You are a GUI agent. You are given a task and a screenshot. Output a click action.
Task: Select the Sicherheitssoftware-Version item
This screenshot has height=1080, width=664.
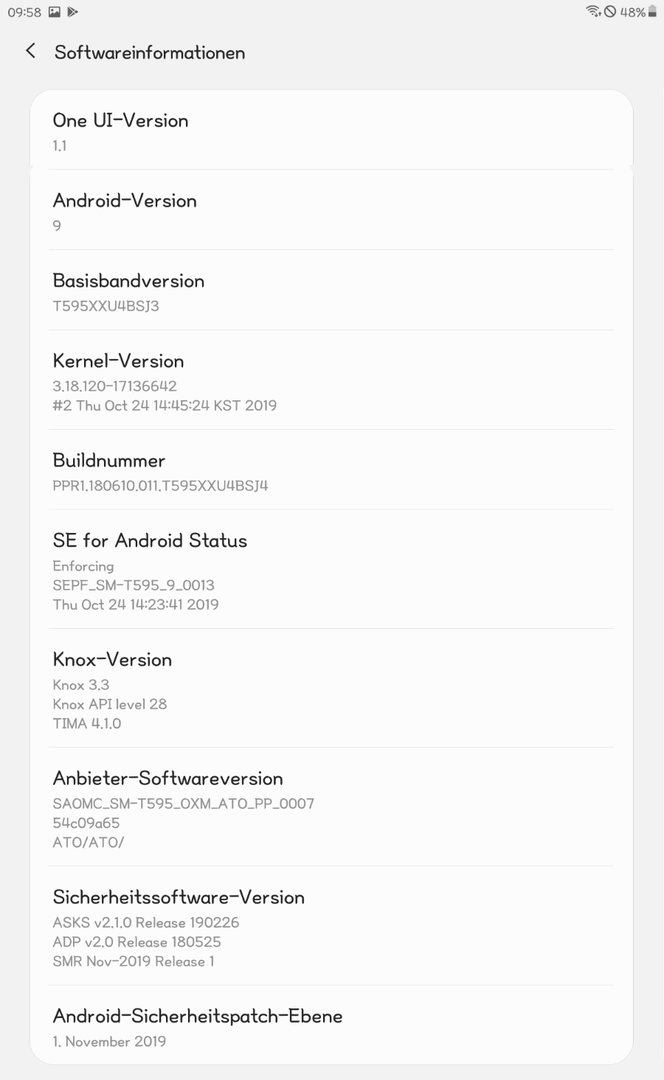(x=331, y=926)
